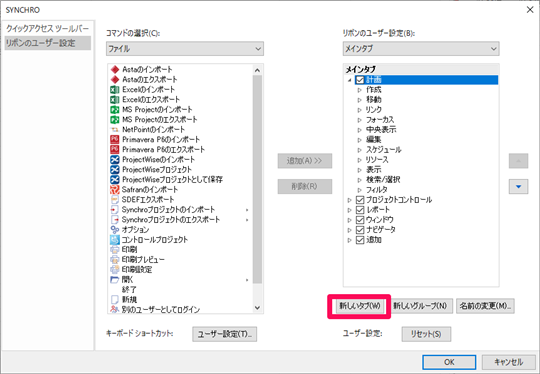Select リボンのユーザー設定 page
The image size is (540, 374).
click(x=48, y=43)
